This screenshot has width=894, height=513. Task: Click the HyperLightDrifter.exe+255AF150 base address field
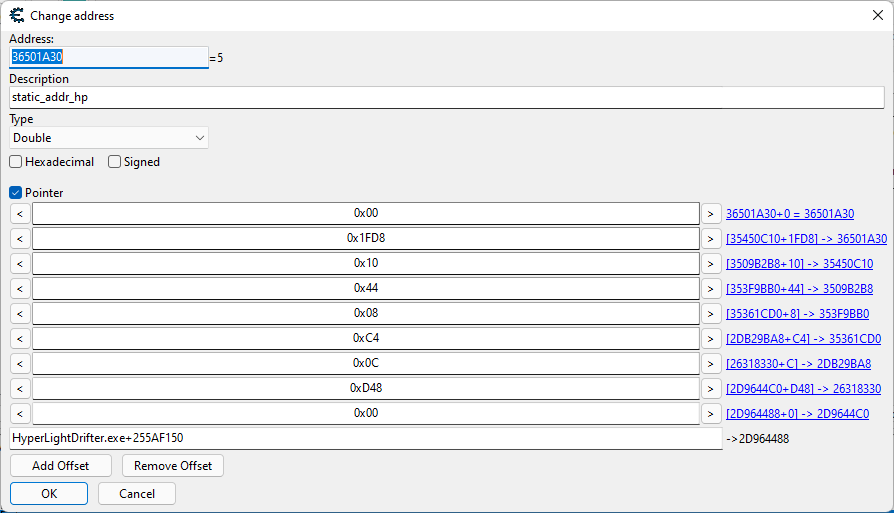[x=365, y=439]
